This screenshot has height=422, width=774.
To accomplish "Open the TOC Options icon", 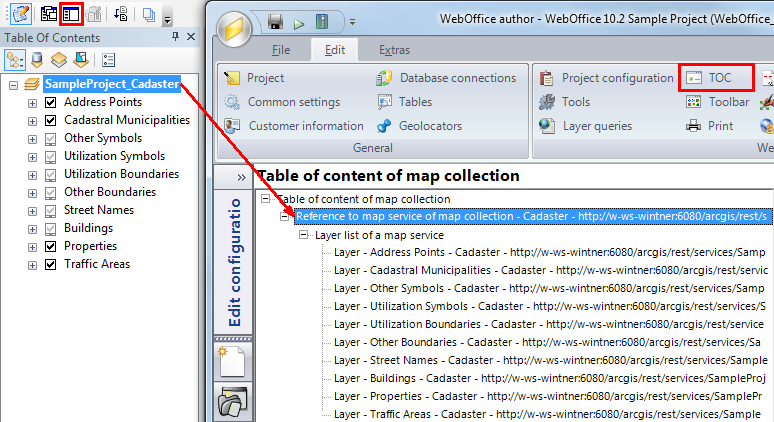I will (x=108, y=60).
